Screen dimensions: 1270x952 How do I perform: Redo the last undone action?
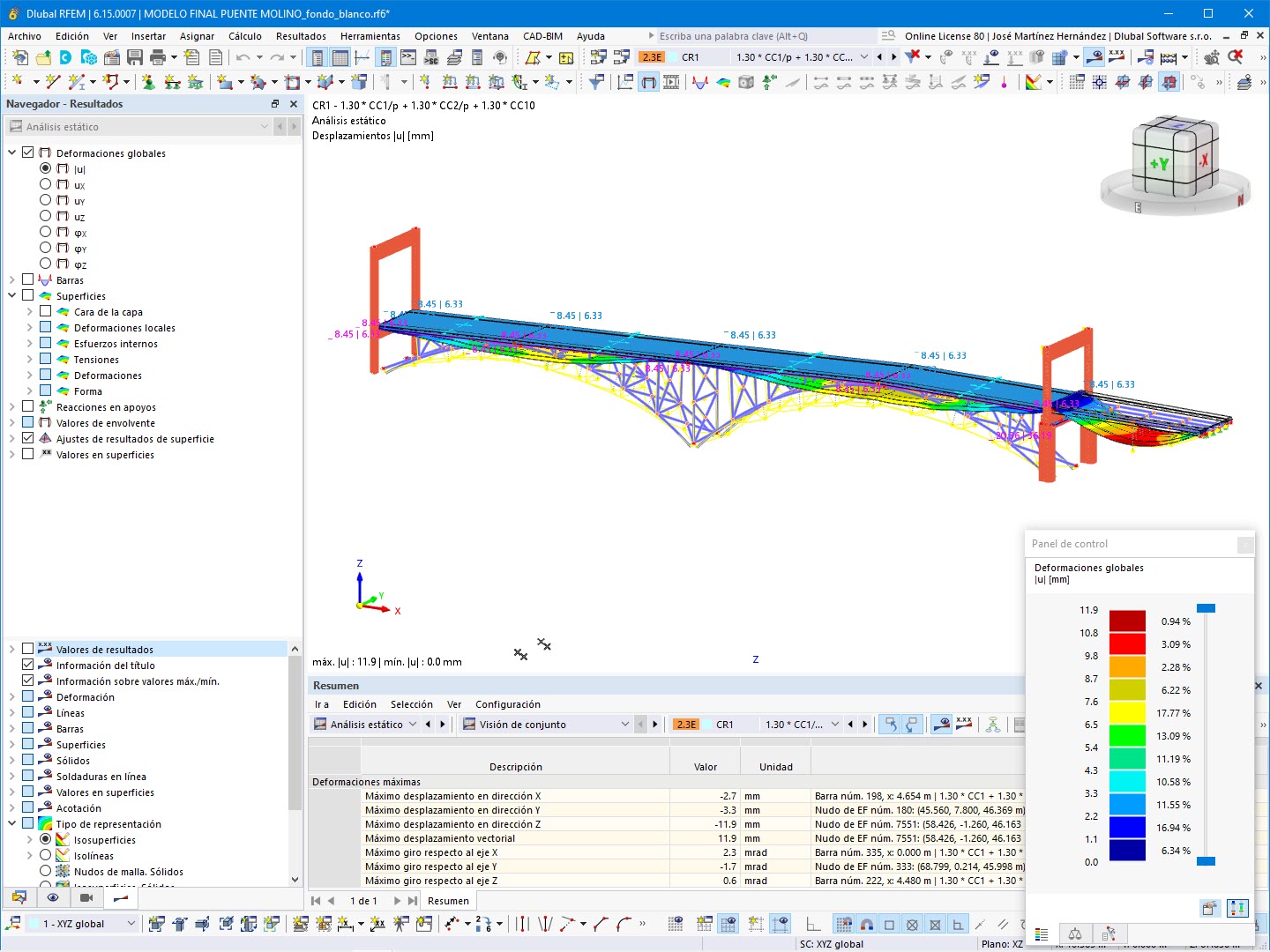pyautogui.click(x=277, y=57)
